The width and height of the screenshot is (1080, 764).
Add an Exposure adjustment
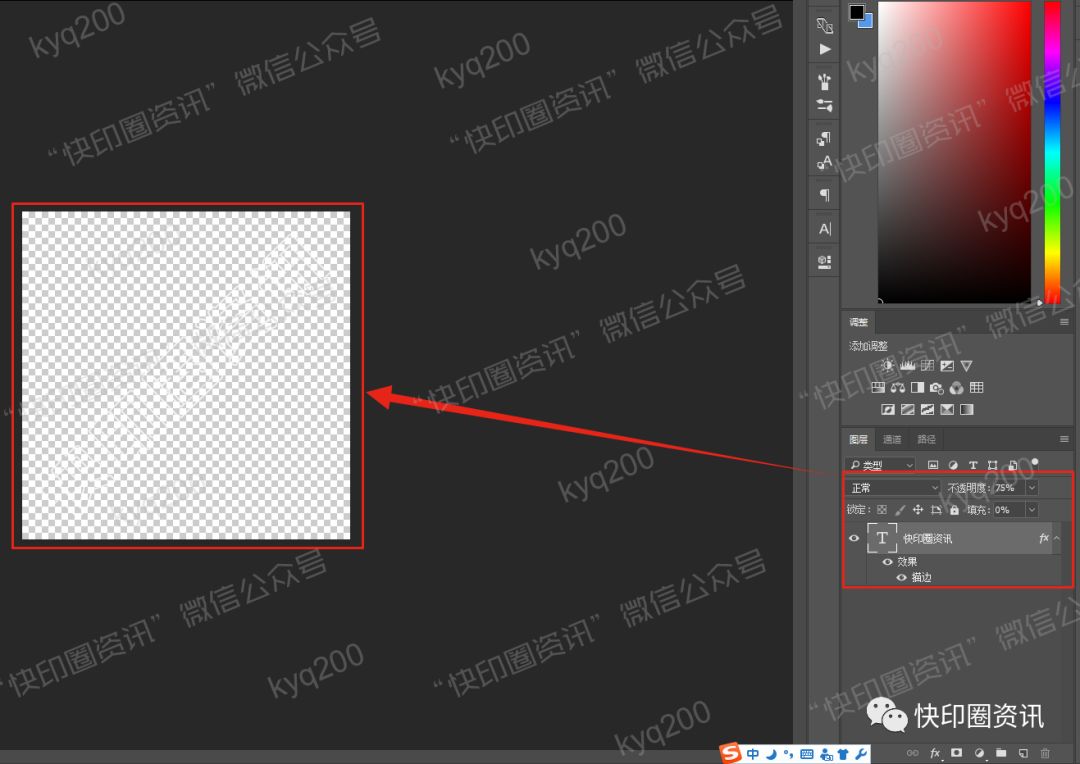(948, 366)
